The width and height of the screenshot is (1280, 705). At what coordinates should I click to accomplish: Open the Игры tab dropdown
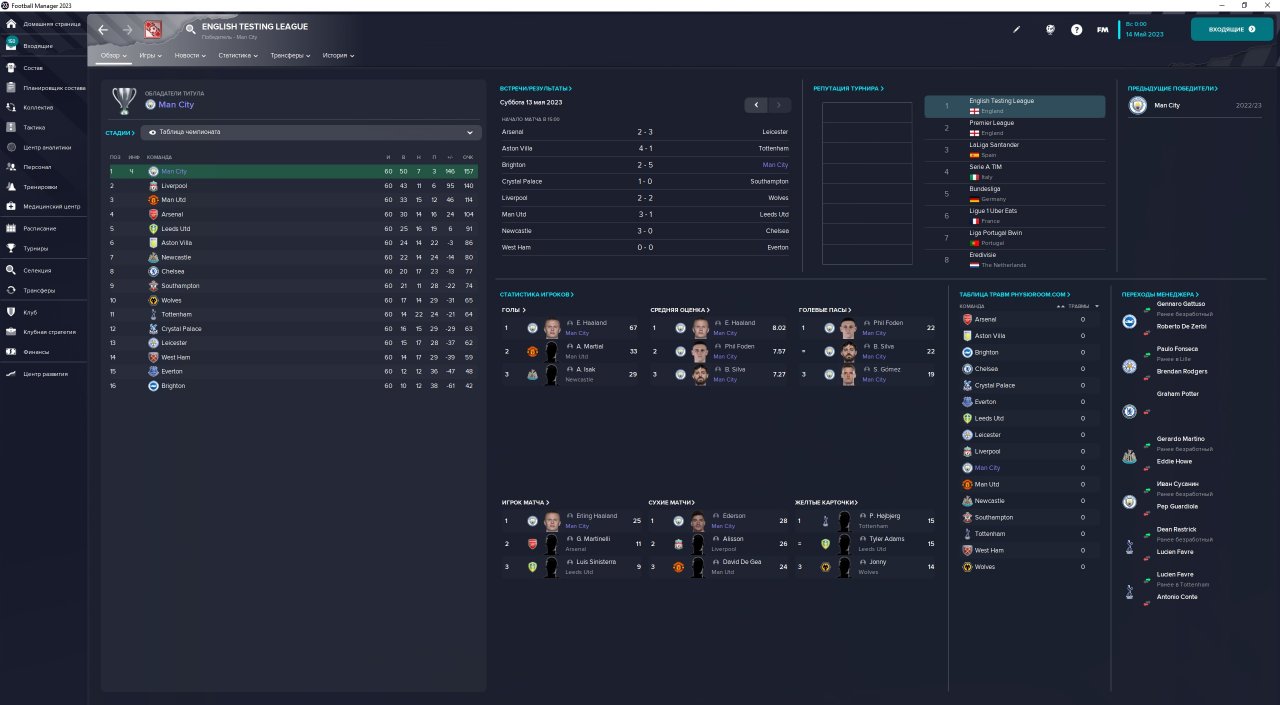[152, 56]
